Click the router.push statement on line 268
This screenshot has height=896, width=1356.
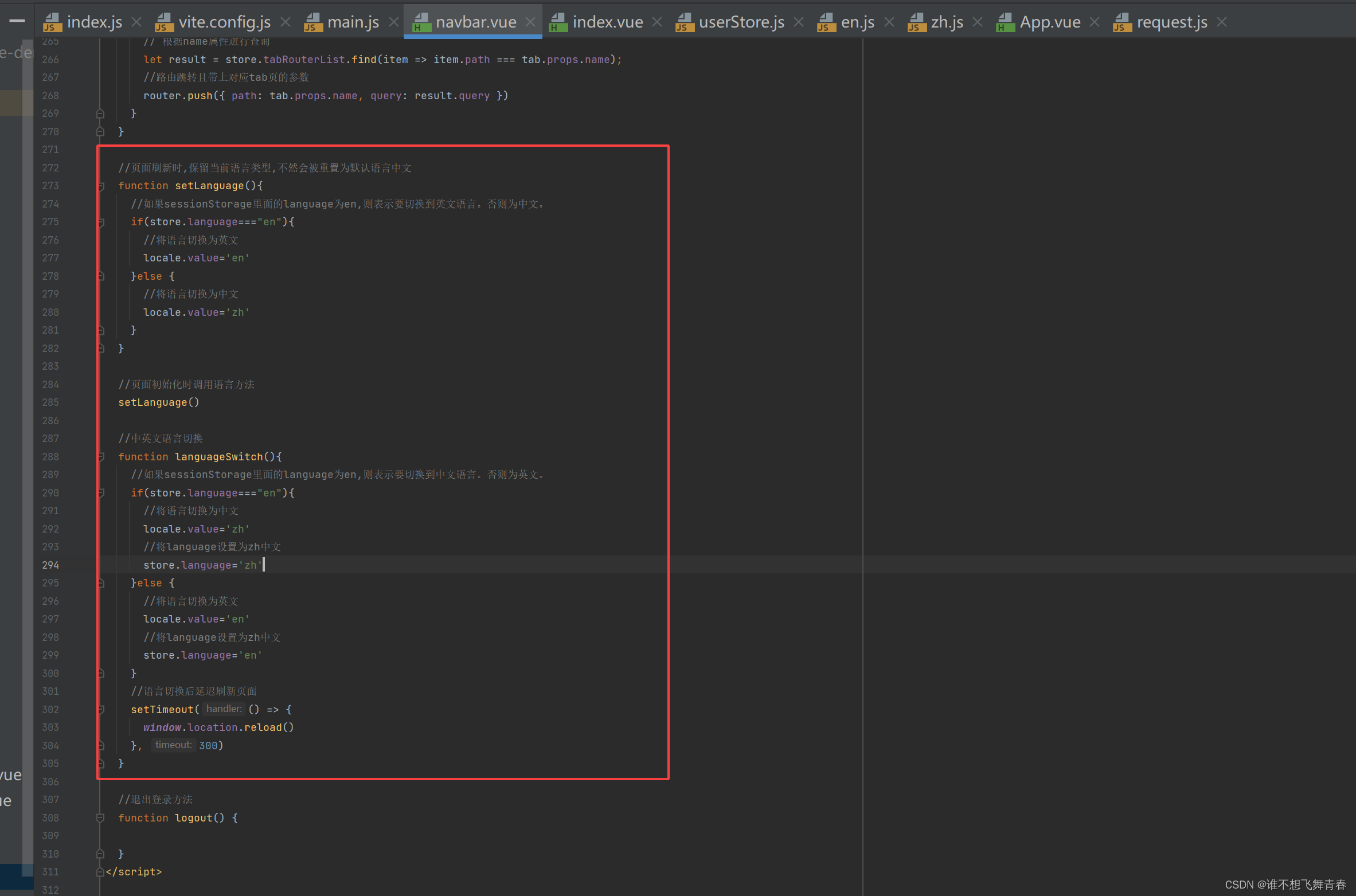coord(326,96)
